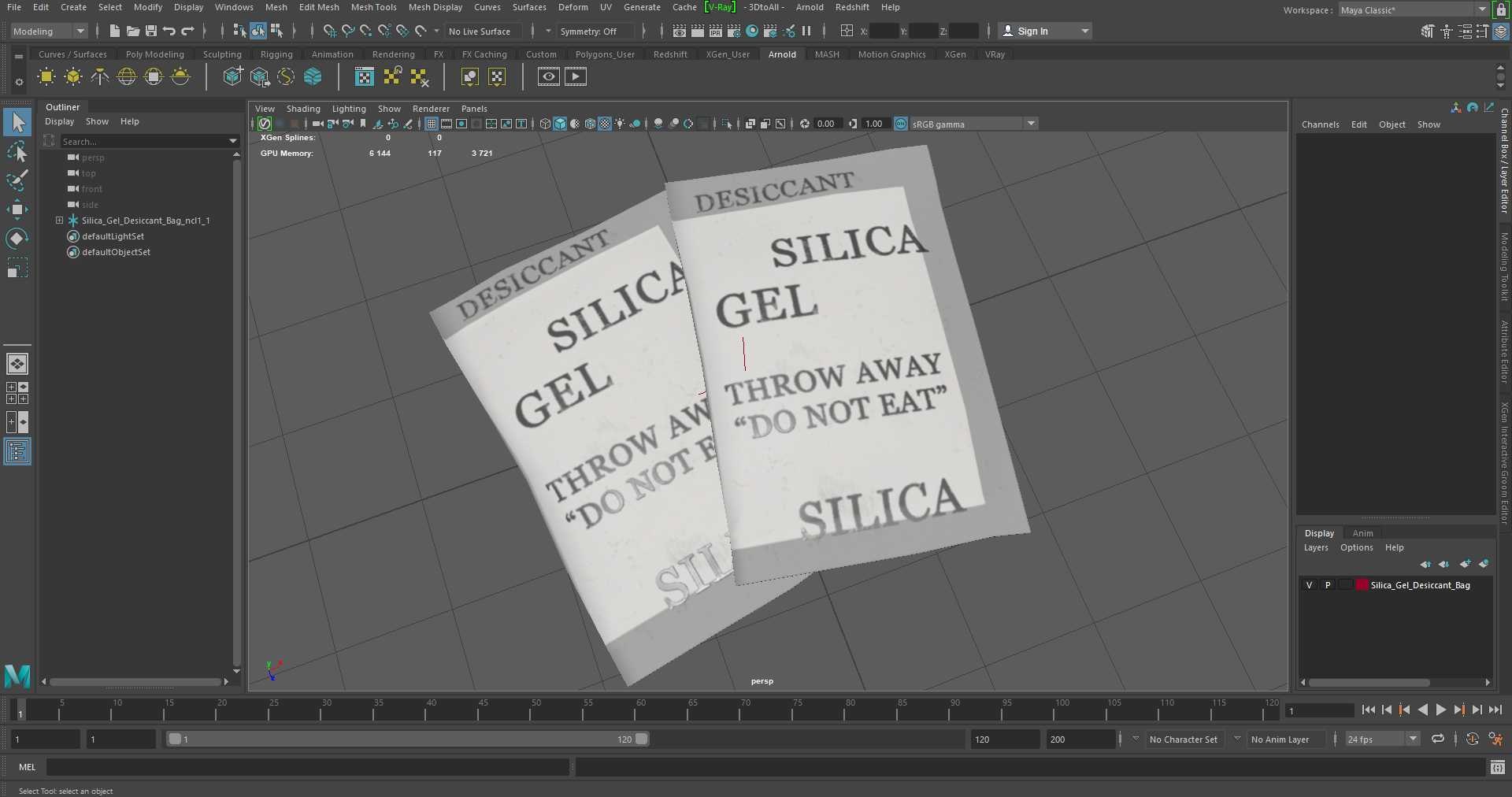
Task: Open Layers menu in layer editor
Action: pos(1316,547)
